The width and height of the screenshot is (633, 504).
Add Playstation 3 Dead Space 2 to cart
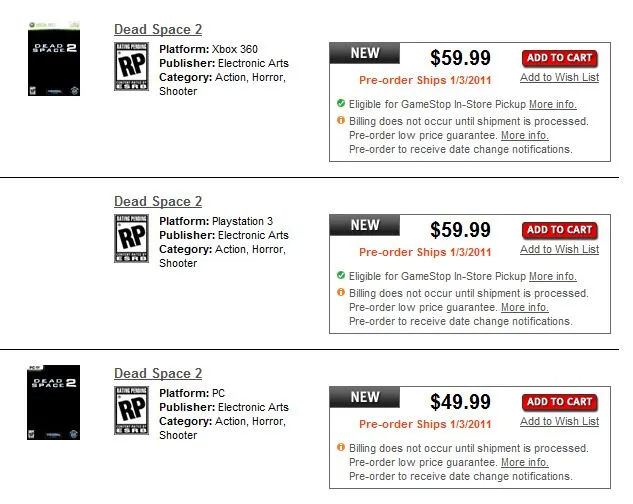(559, 230)
